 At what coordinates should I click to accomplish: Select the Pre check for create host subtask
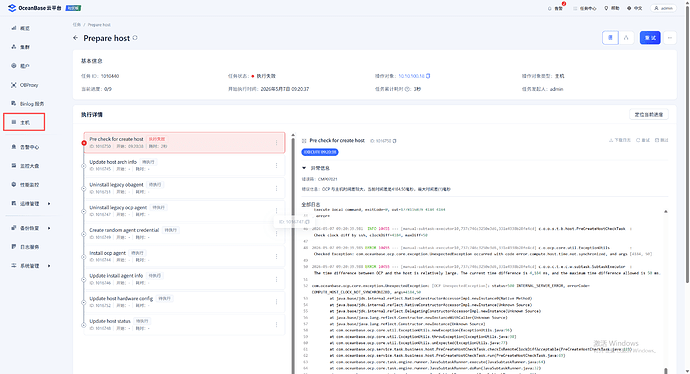pos(184,143)
